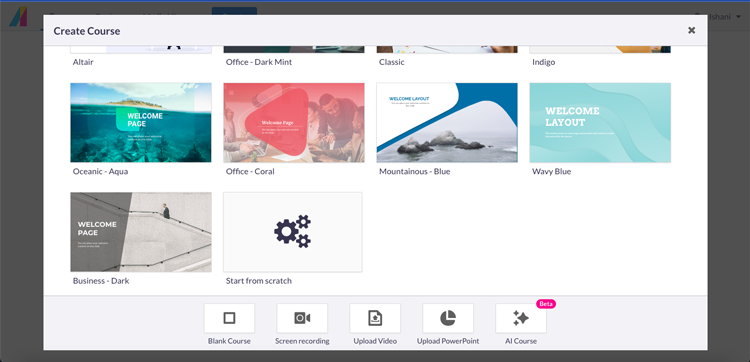Open the Upload PowerPoint pie chart icon
Viewport: 750px width, 362px height.
coord(448,318)
